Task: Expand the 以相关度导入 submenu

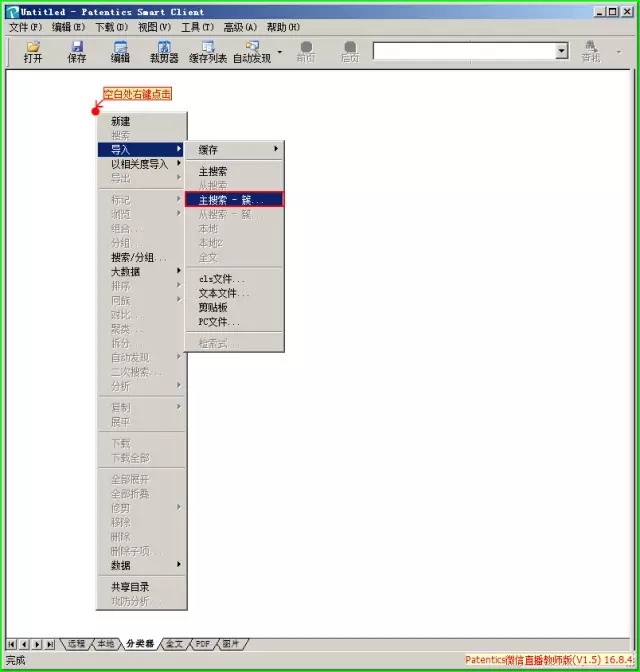Action: pyautogui.click(x=140, y=164)
